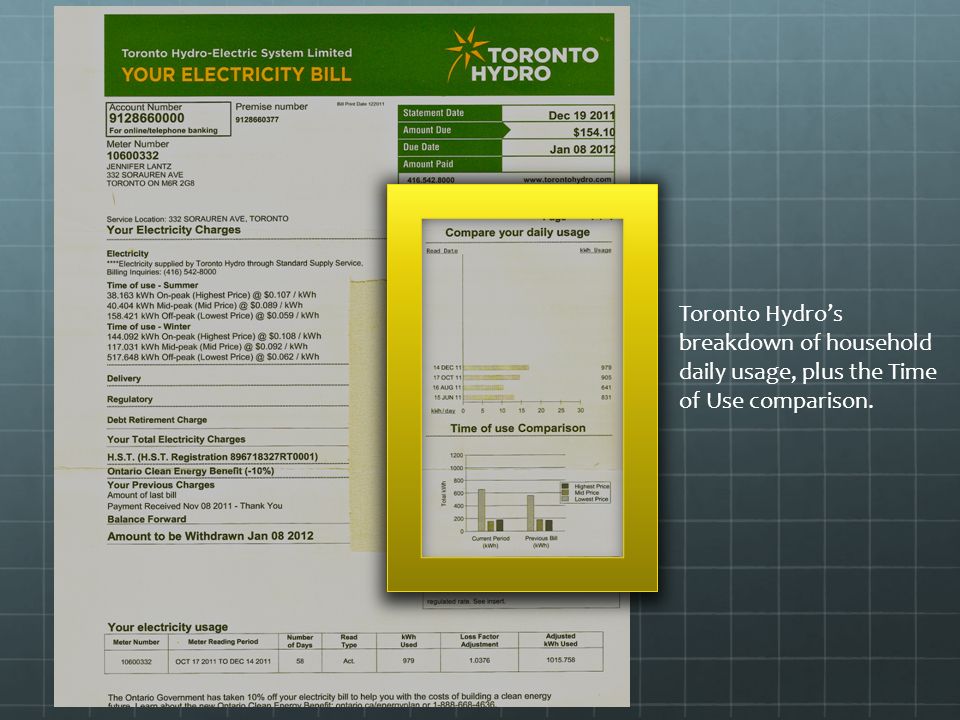
Task: Click the 17 OCT 11 usage bar
Action: click(x=492, y=378)
